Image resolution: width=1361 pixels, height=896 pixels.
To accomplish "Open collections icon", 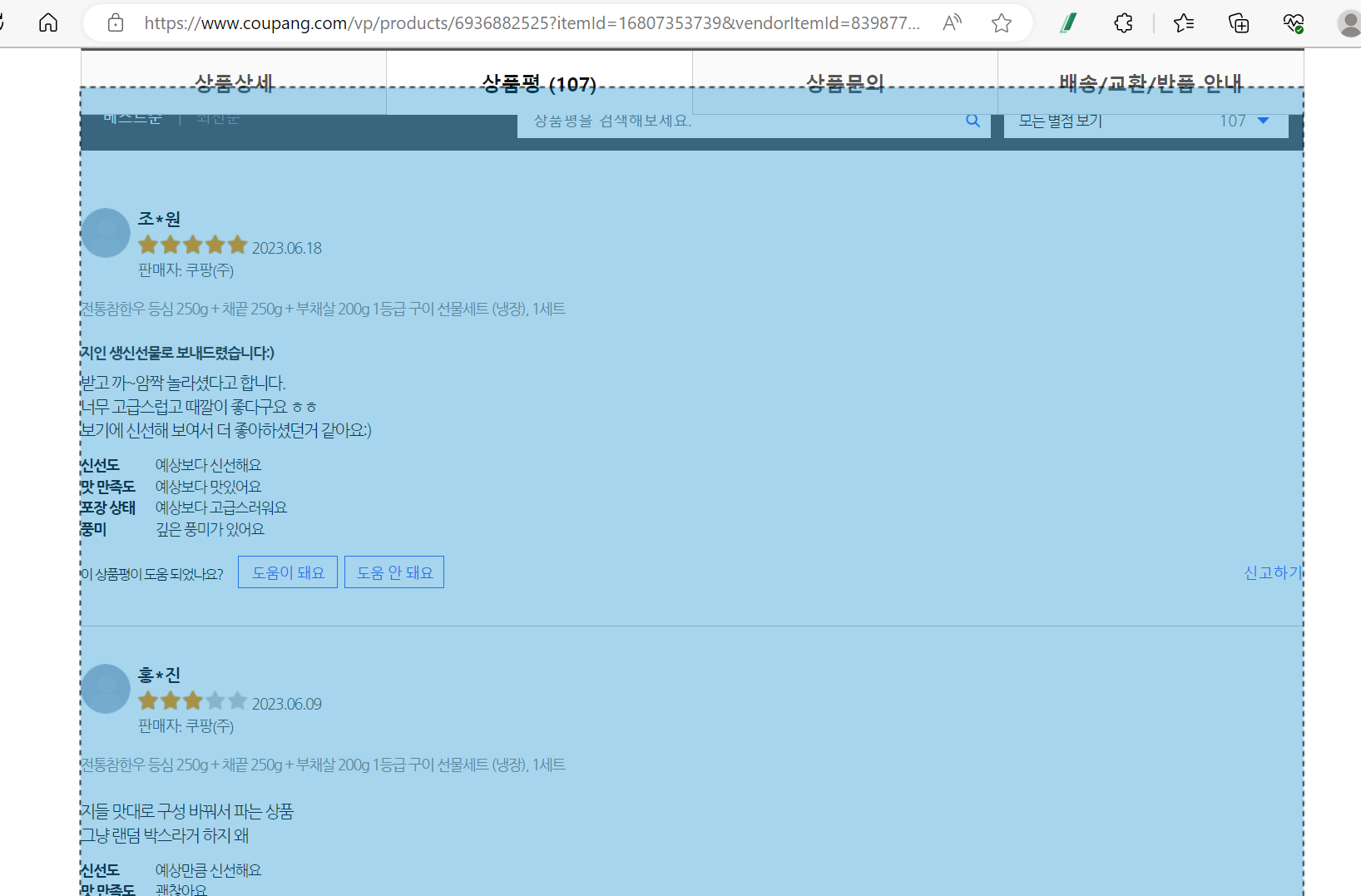I will 1239,22.
